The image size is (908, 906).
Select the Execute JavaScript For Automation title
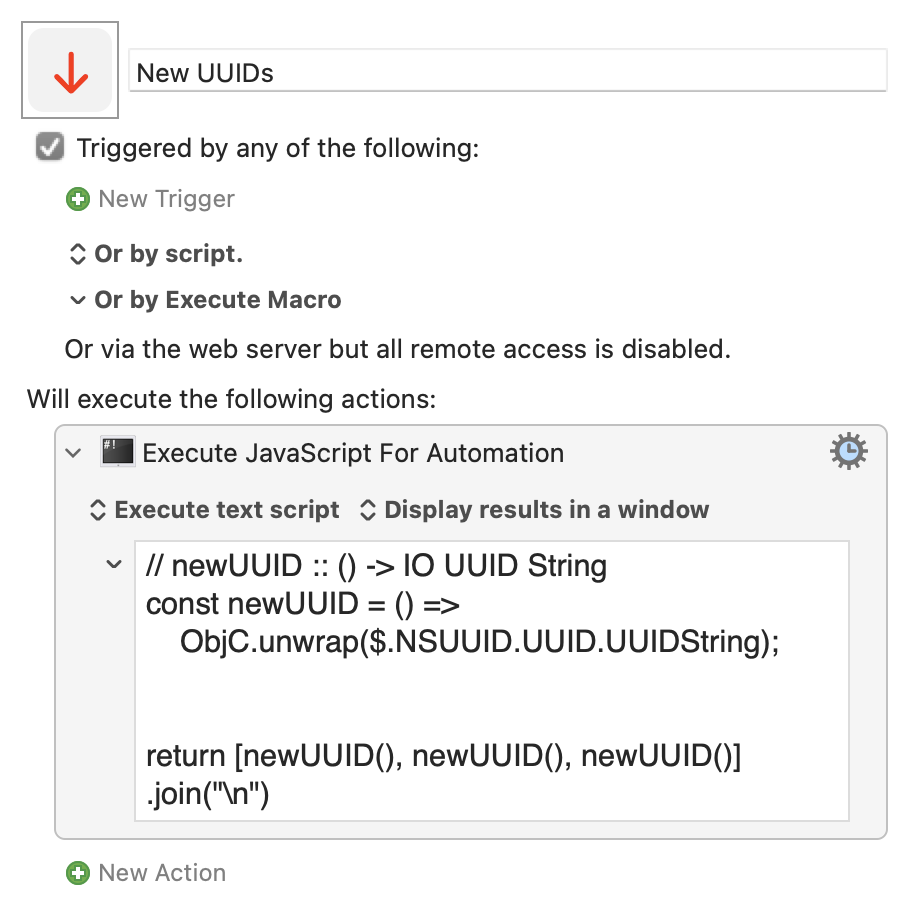(x=353, y=453)
